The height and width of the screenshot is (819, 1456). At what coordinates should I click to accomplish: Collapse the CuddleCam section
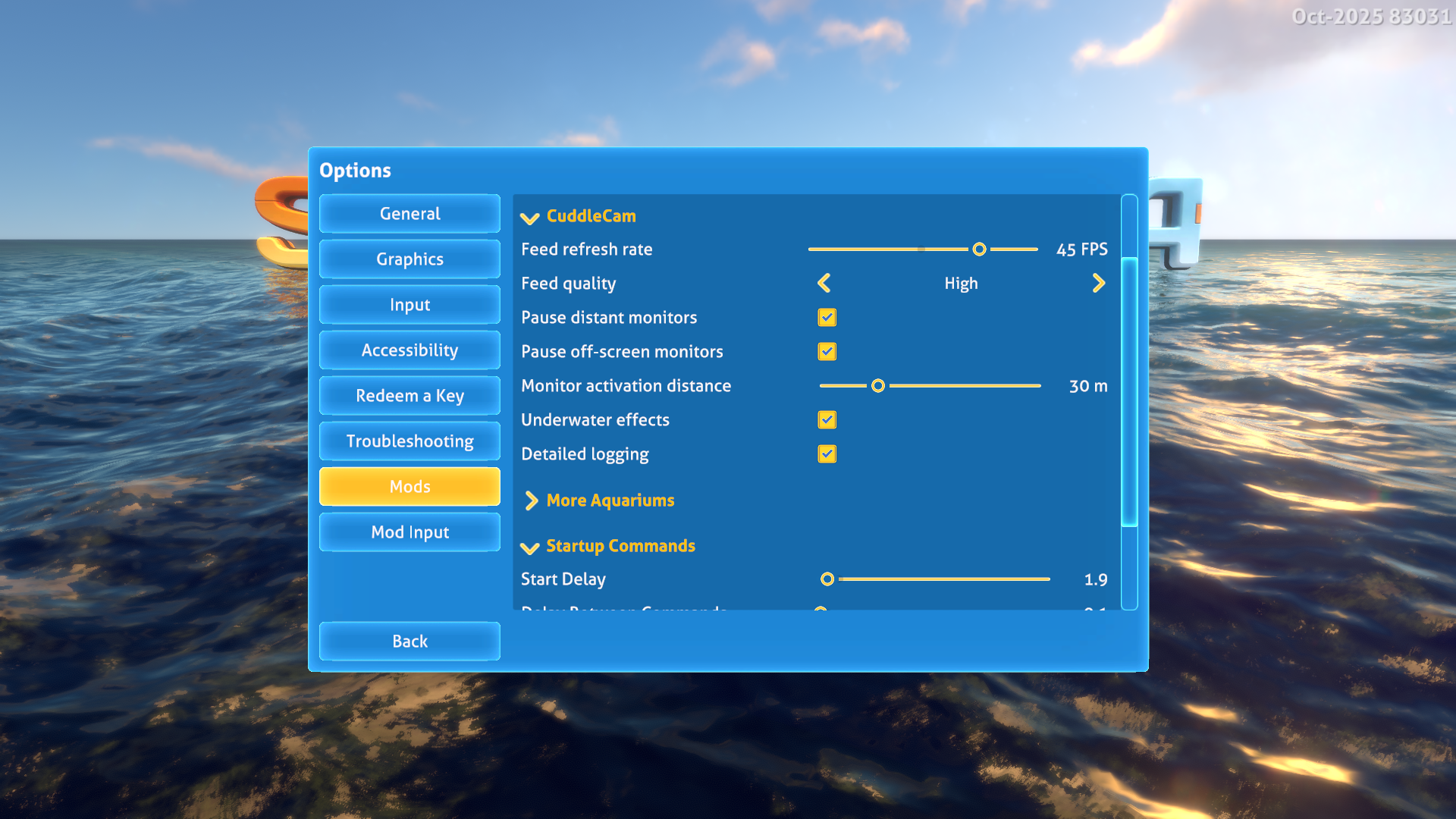click(530, 218)
